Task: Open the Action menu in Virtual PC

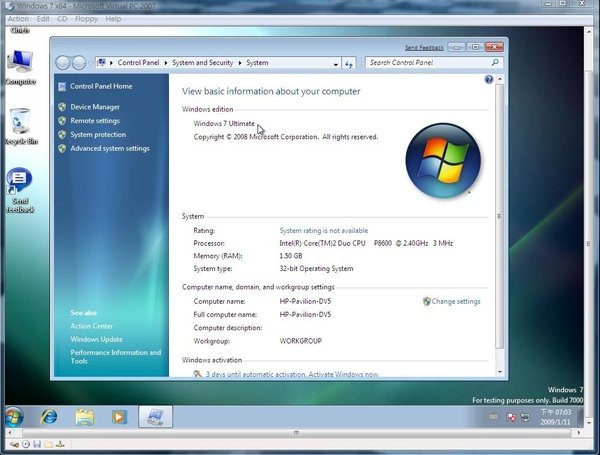Action: pyautogui.click(x=18, y=19)
